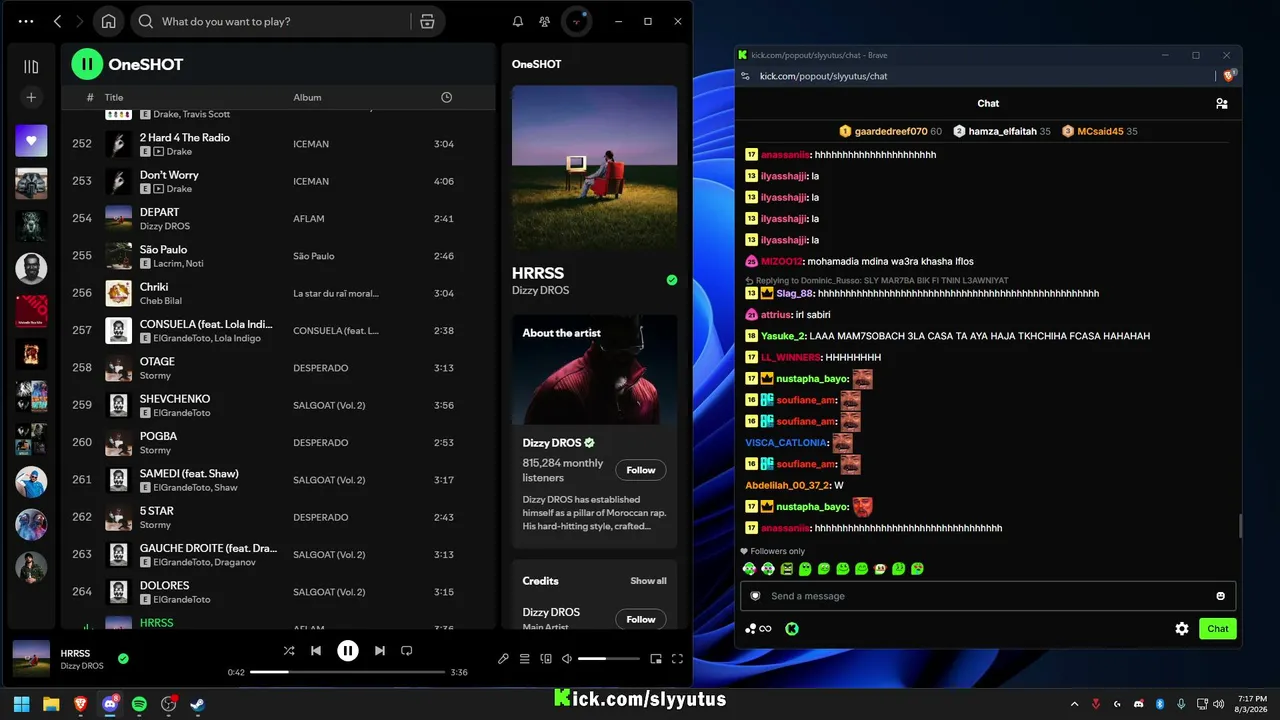Open Spotify Home
Image resolution: width=1280 pixels, height=720 pixels.
coord(108,21)
